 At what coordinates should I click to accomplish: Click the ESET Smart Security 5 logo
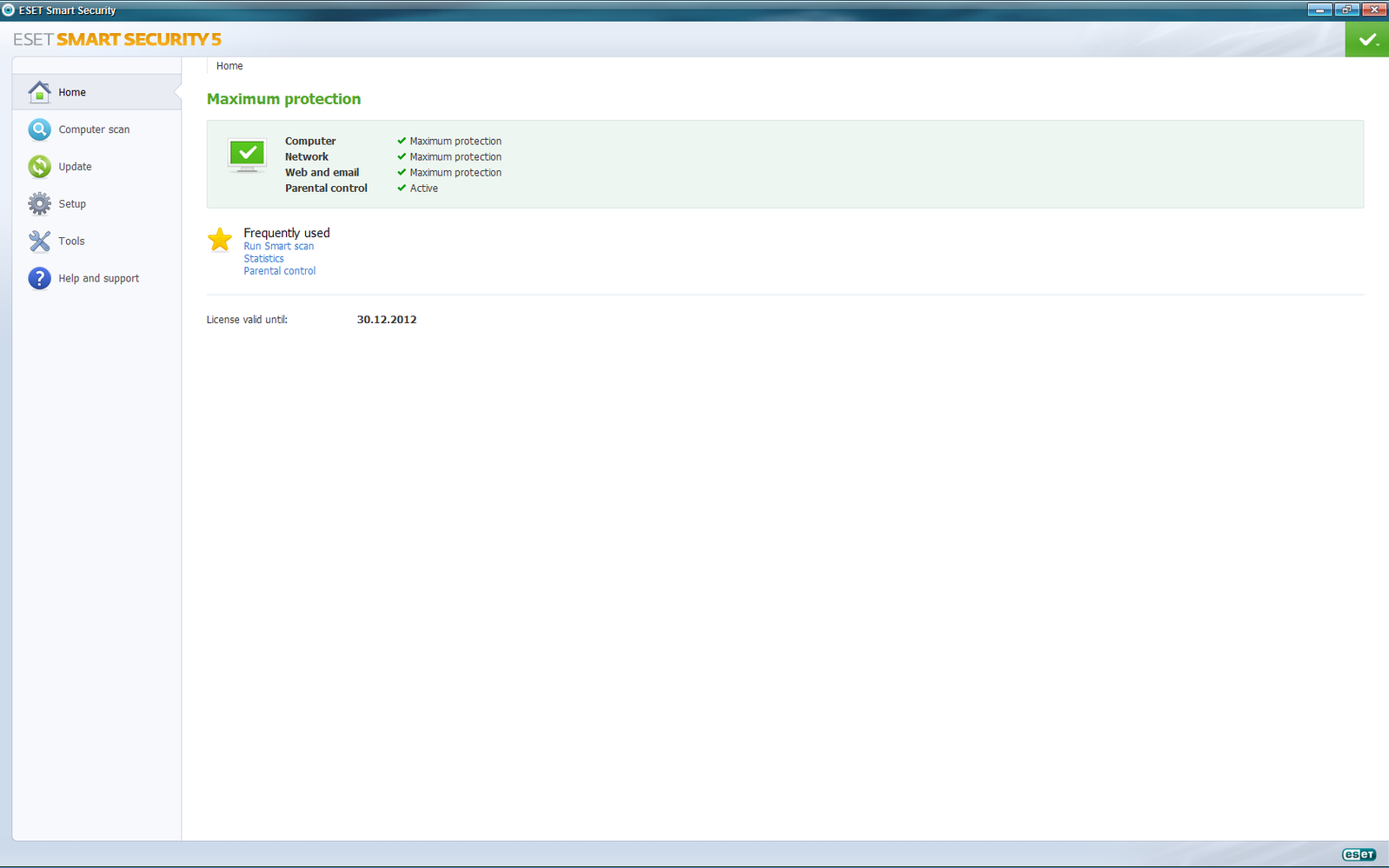click(x=117, y=39)
